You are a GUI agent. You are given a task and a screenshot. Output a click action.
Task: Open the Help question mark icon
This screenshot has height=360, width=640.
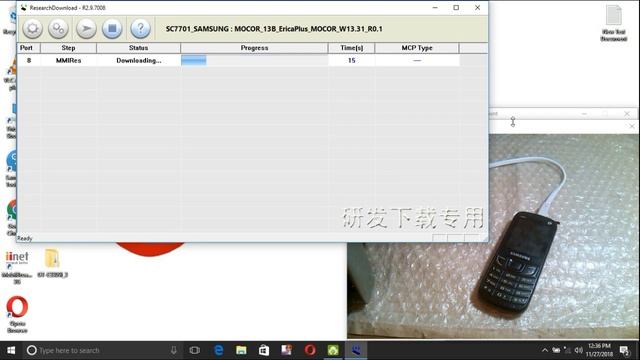(x=140, y=29)
